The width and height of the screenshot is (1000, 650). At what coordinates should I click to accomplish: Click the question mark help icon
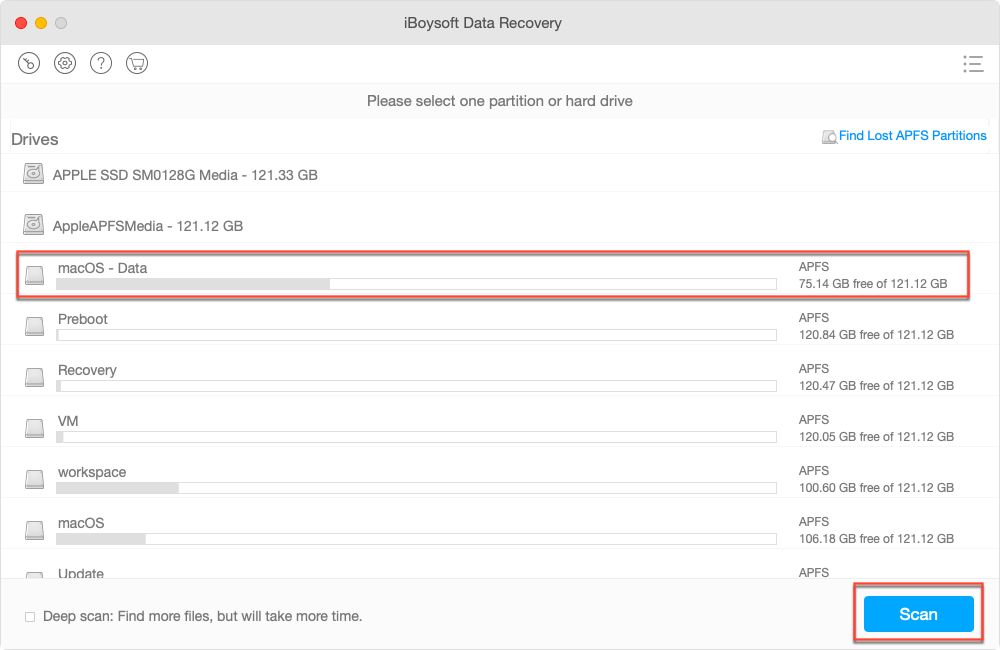point(100,62)
